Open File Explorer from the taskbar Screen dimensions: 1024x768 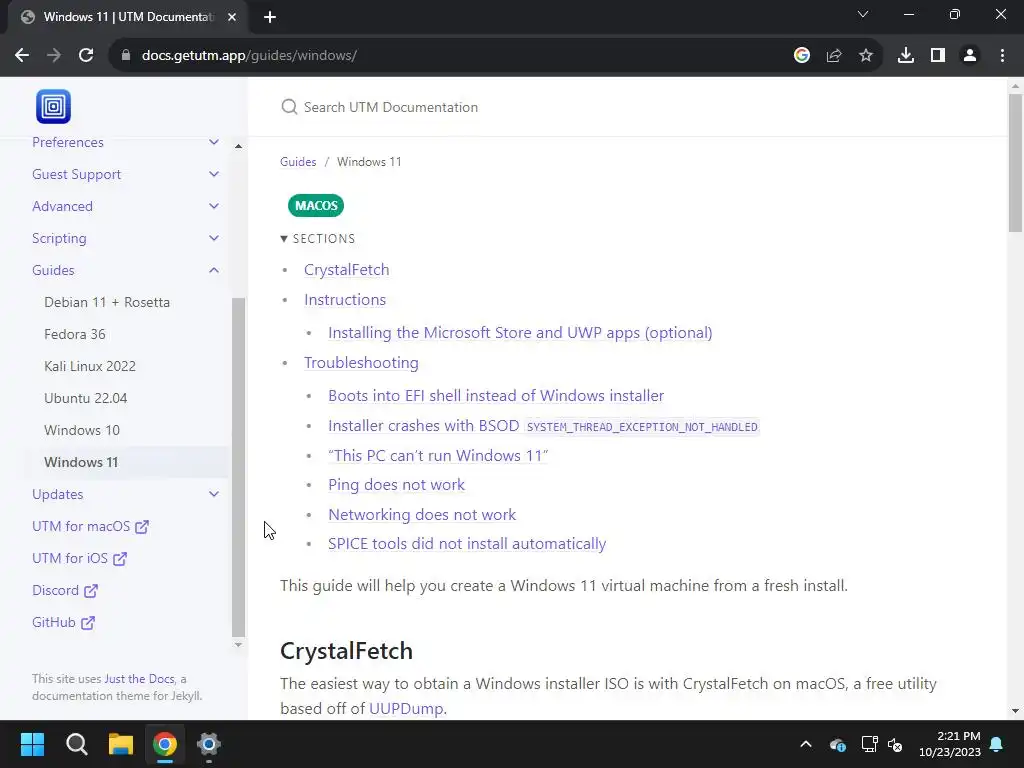point(121,744)
